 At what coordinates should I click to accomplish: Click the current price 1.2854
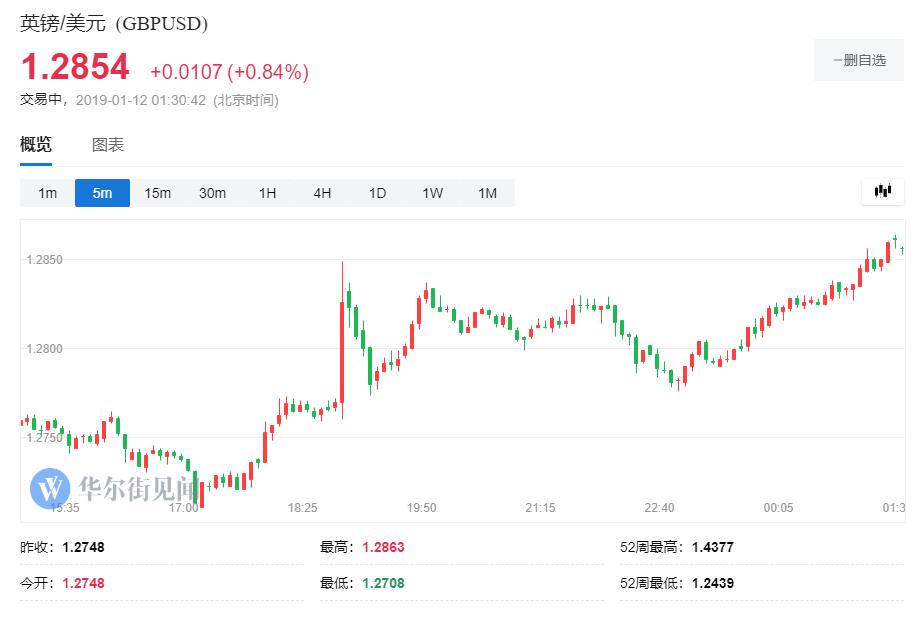75,68
